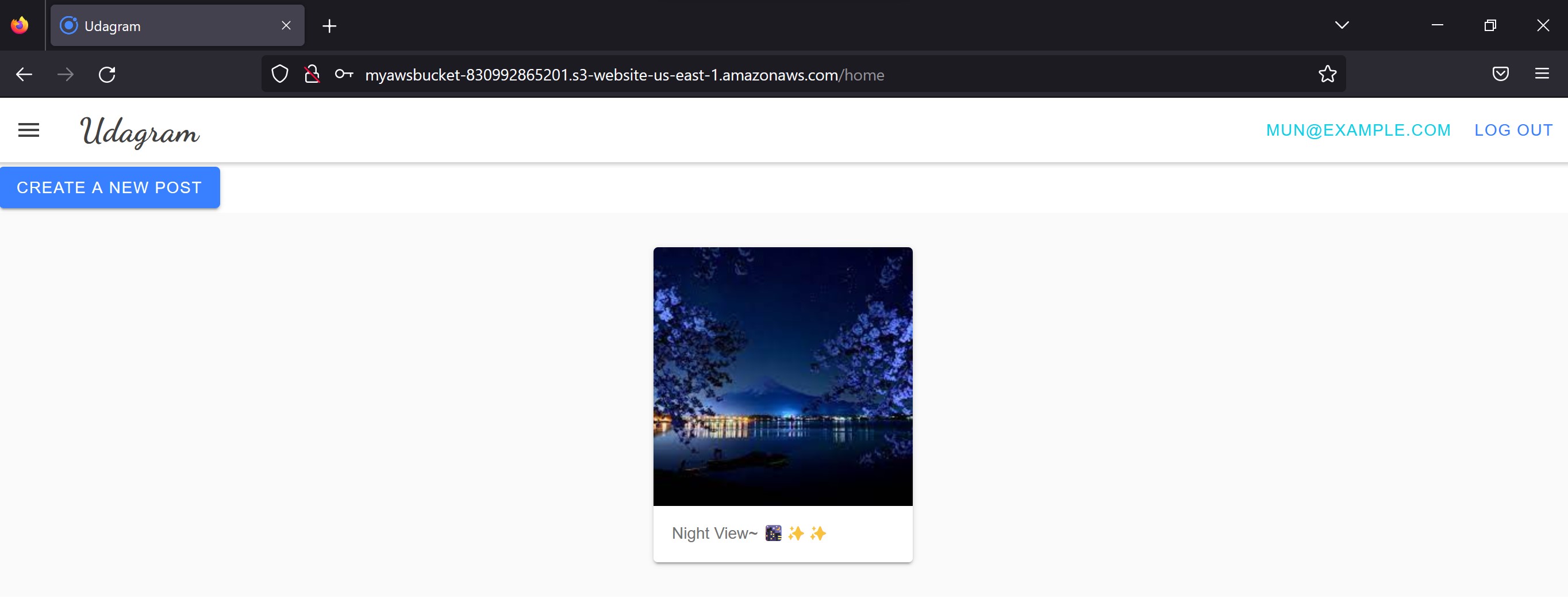Click the padlock site security icon

point(312,74)
